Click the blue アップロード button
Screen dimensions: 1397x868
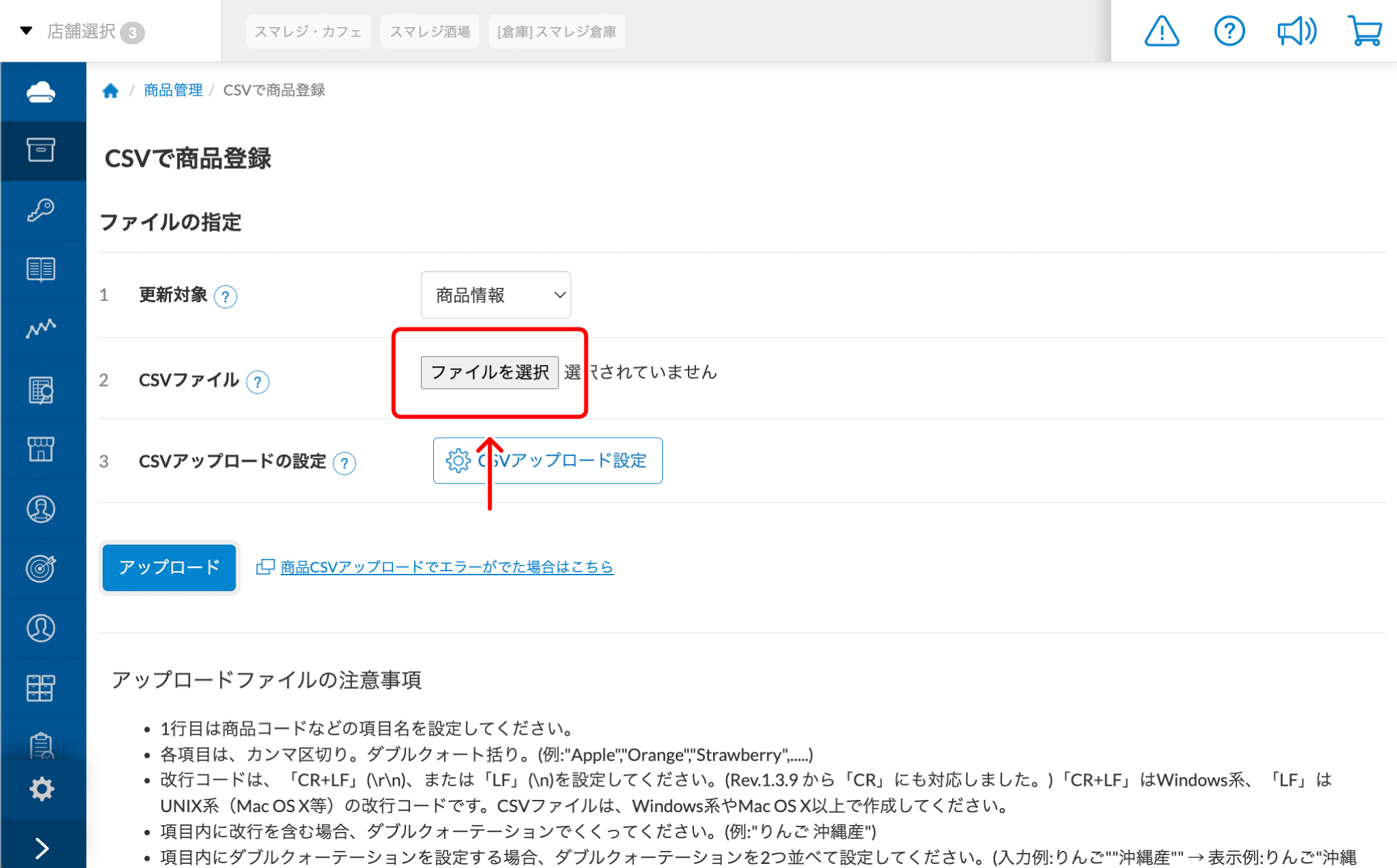tap(169, 567)
